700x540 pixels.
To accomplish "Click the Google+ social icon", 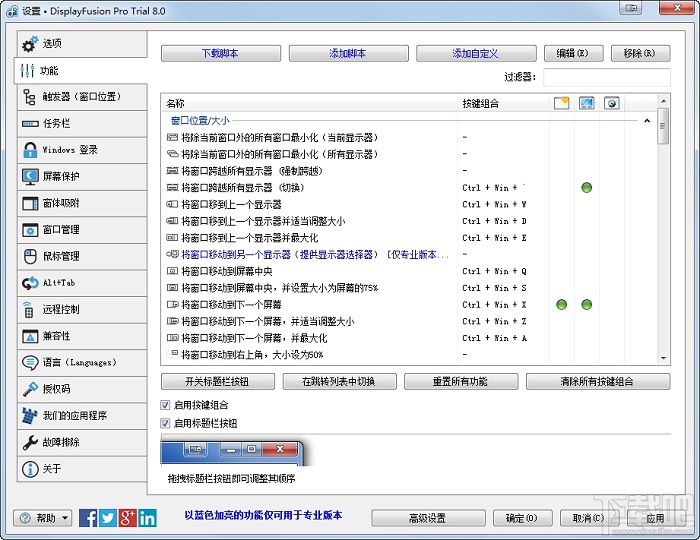I will (x=128, y=517).
